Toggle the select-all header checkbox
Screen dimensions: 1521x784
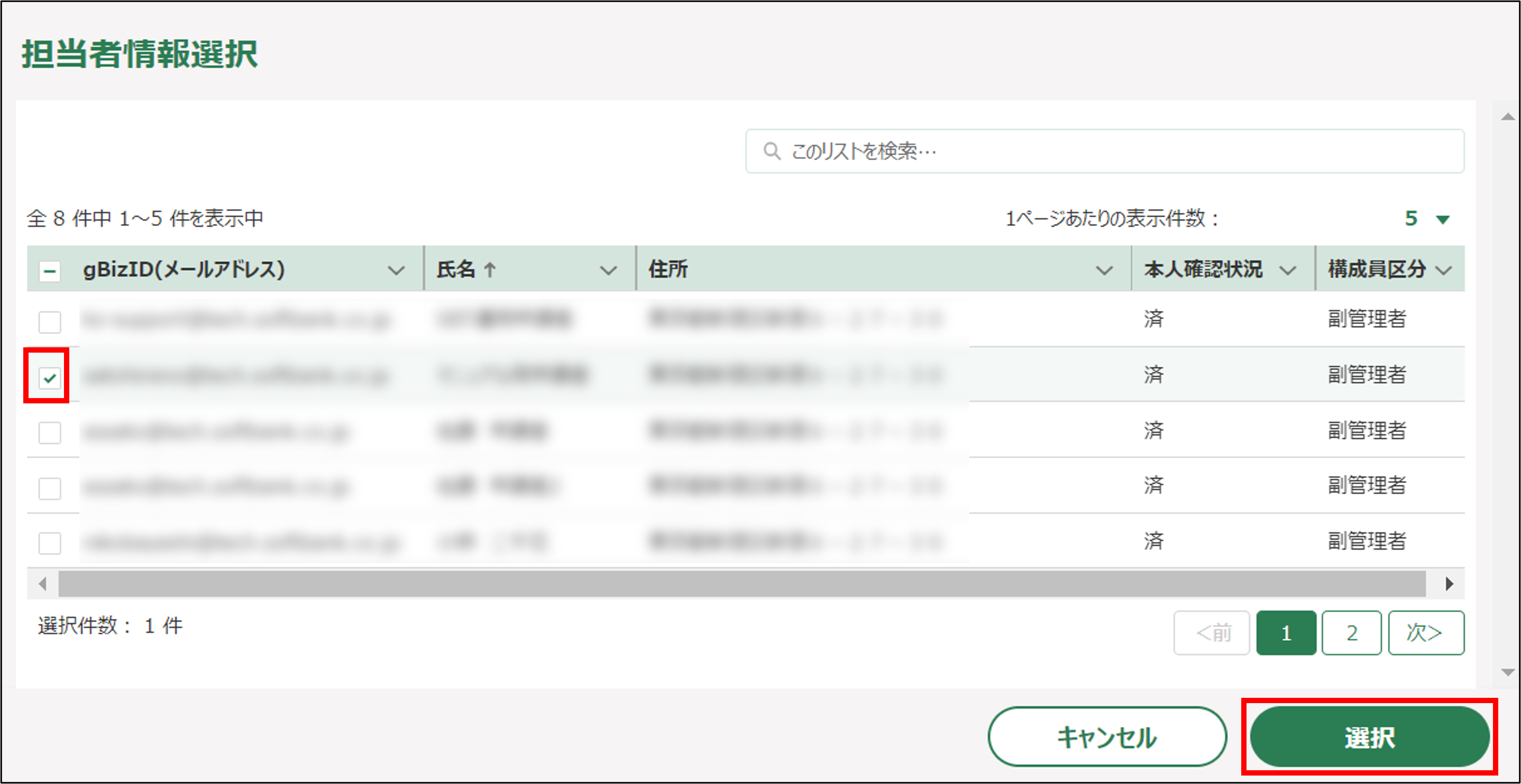pyautogui.click(x=50, y=271)
